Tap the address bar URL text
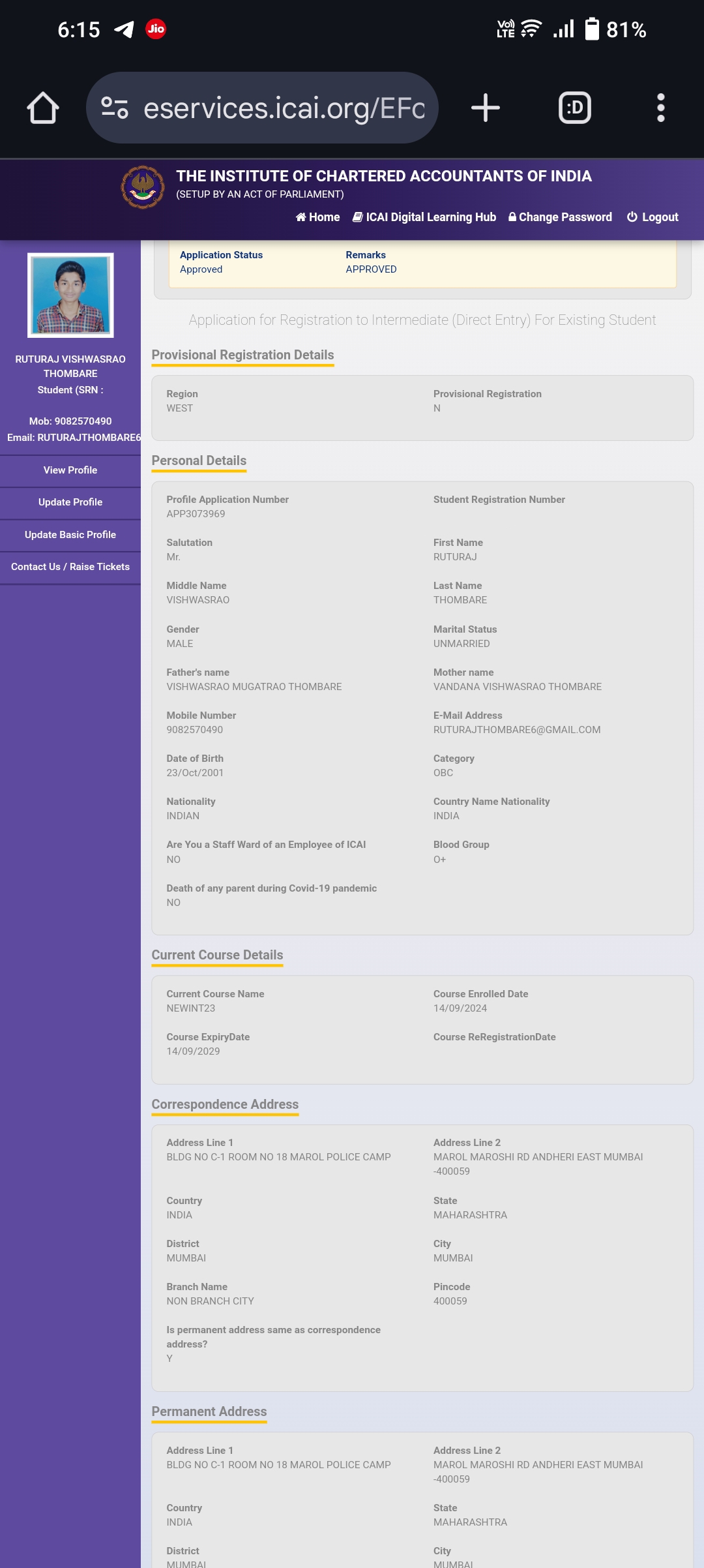Screen dimensions: 704x1568 [284, 108]
